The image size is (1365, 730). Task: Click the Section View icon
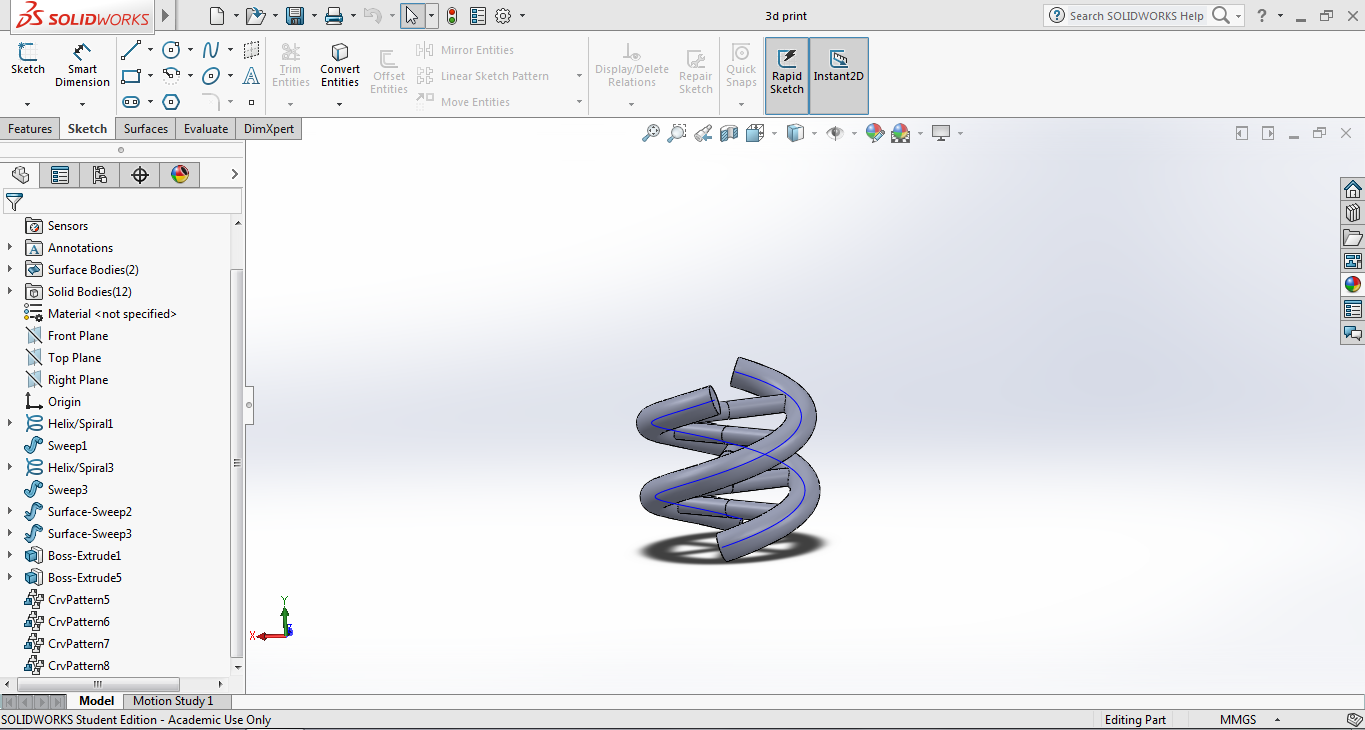coord(729,132)
